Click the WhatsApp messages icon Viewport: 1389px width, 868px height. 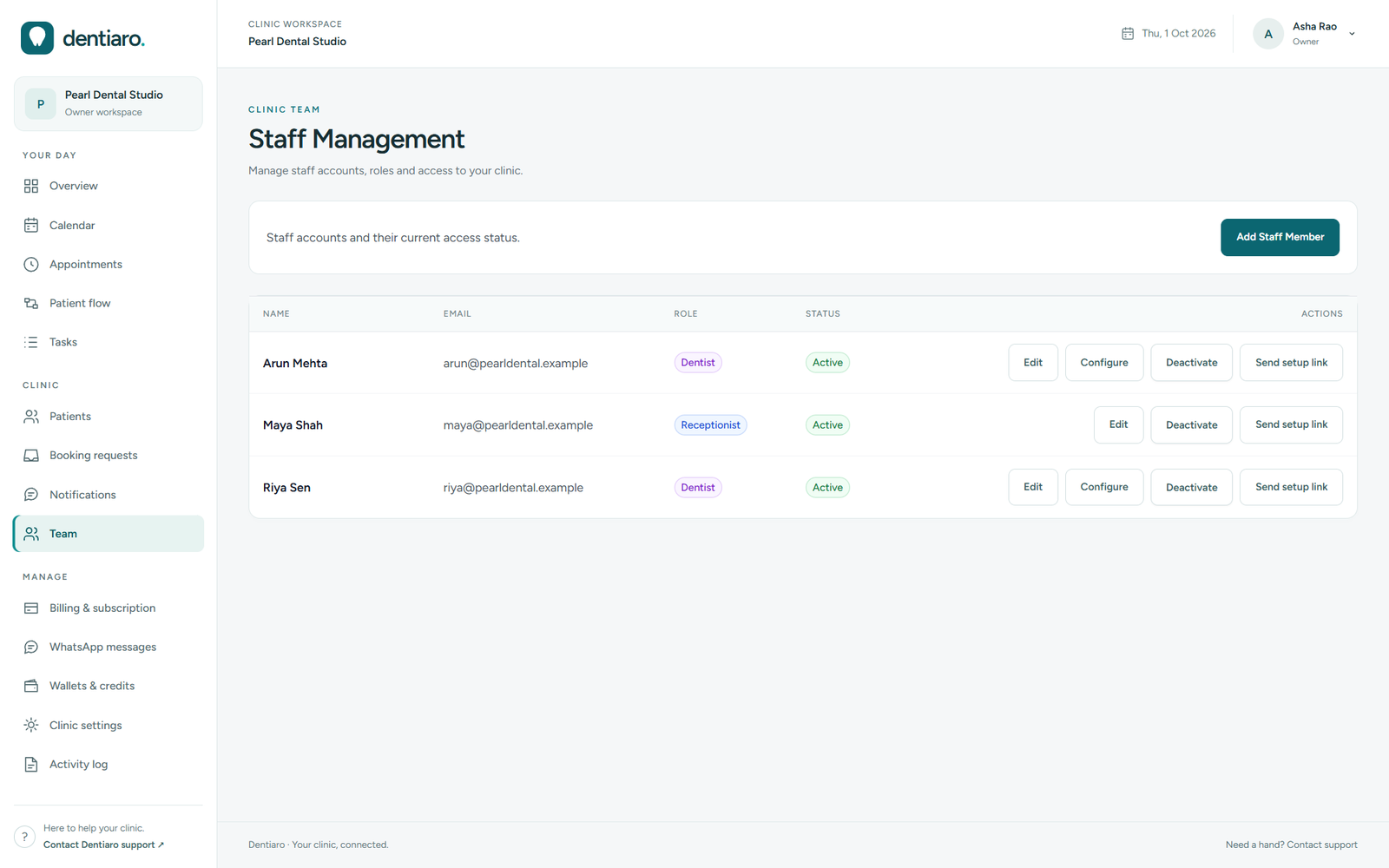(31, 648)
